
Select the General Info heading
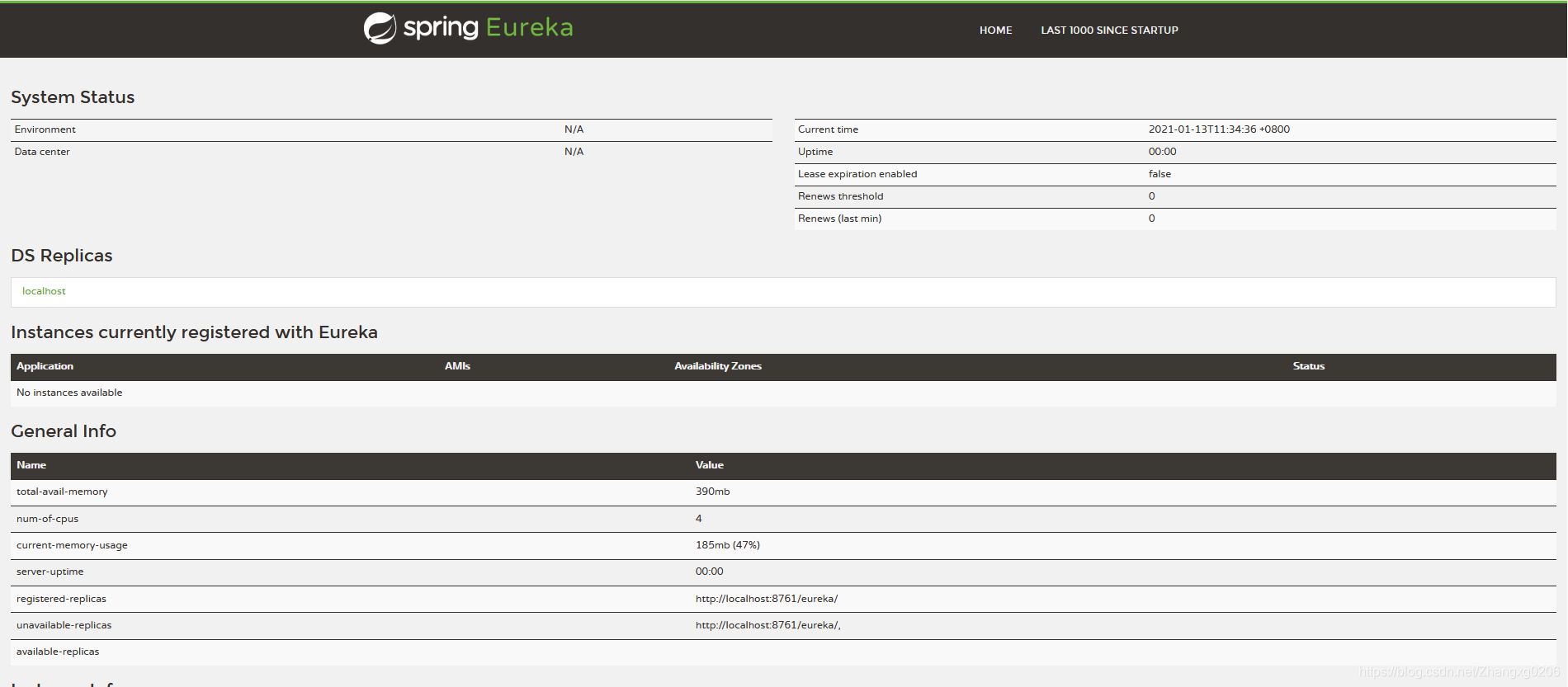pos(64,431)
